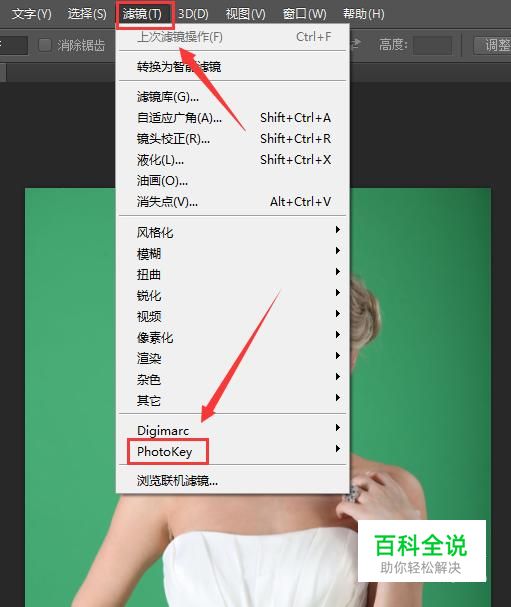The height and width of the screenshot is (607, 511).
Task: Open the Digimarc submenu
Action: (233, 430)
